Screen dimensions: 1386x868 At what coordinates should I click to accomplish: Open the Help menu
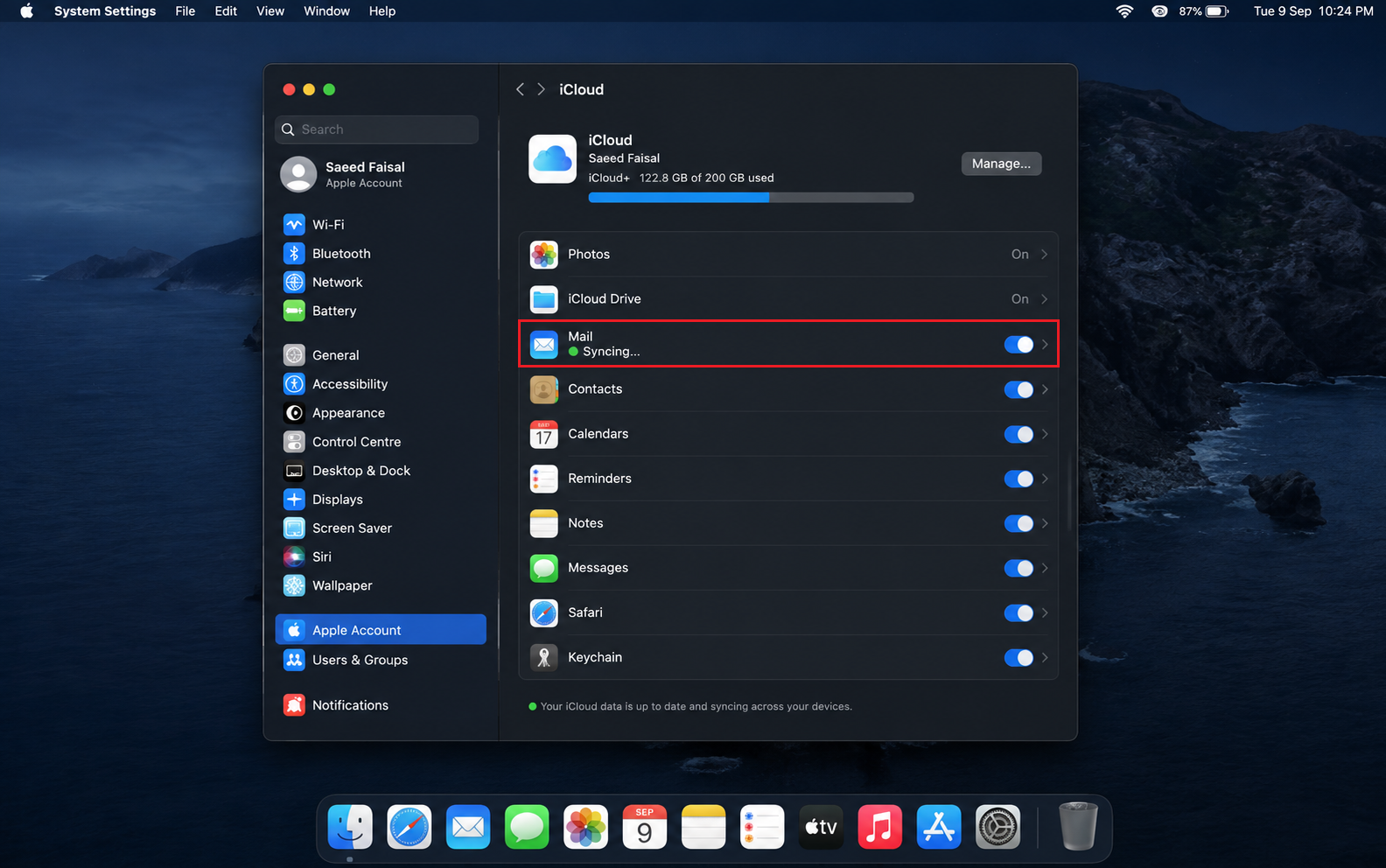point(382,11)
